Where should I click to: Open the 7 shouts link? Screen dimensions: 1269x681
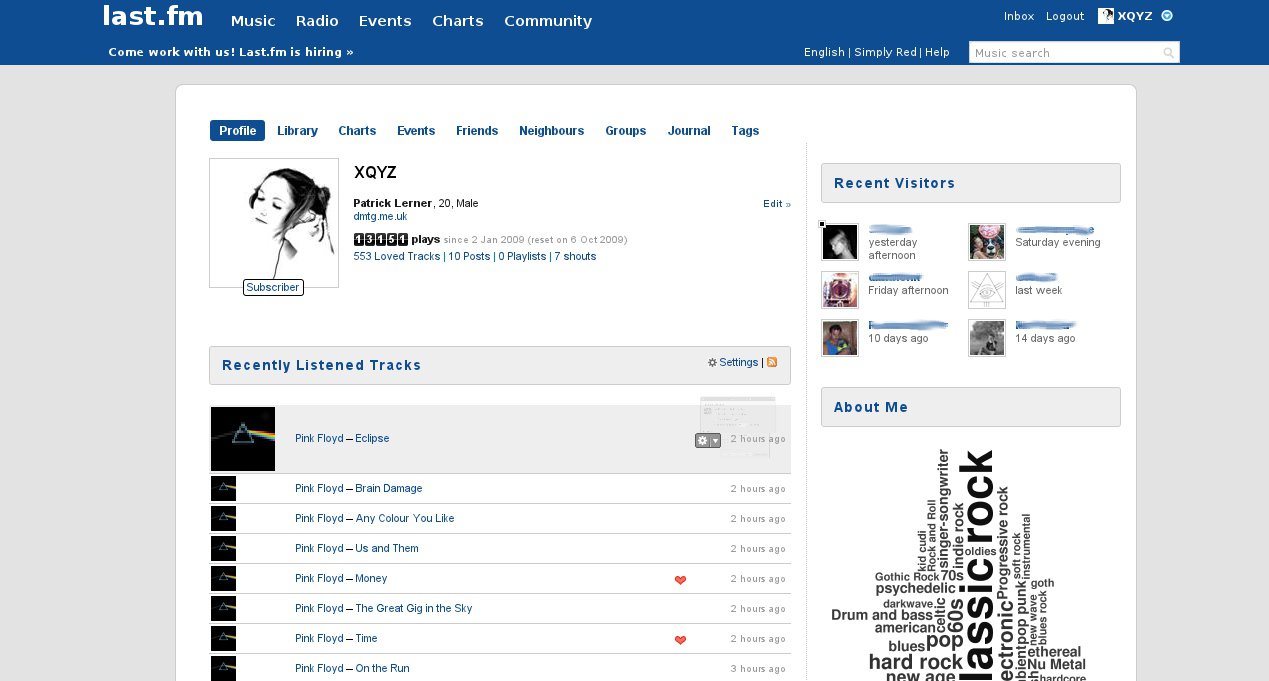575,257
